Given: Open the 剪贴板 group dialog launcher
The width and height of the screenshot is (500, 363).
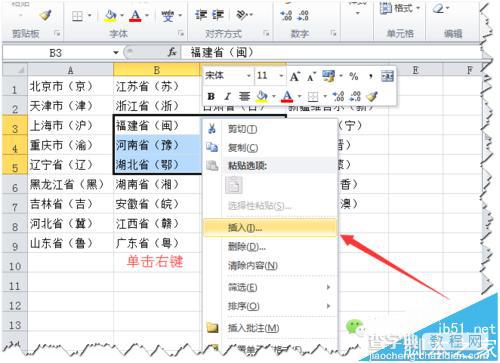Looking at the screenshot, I should pyautogui.click(x=57, y=33).
